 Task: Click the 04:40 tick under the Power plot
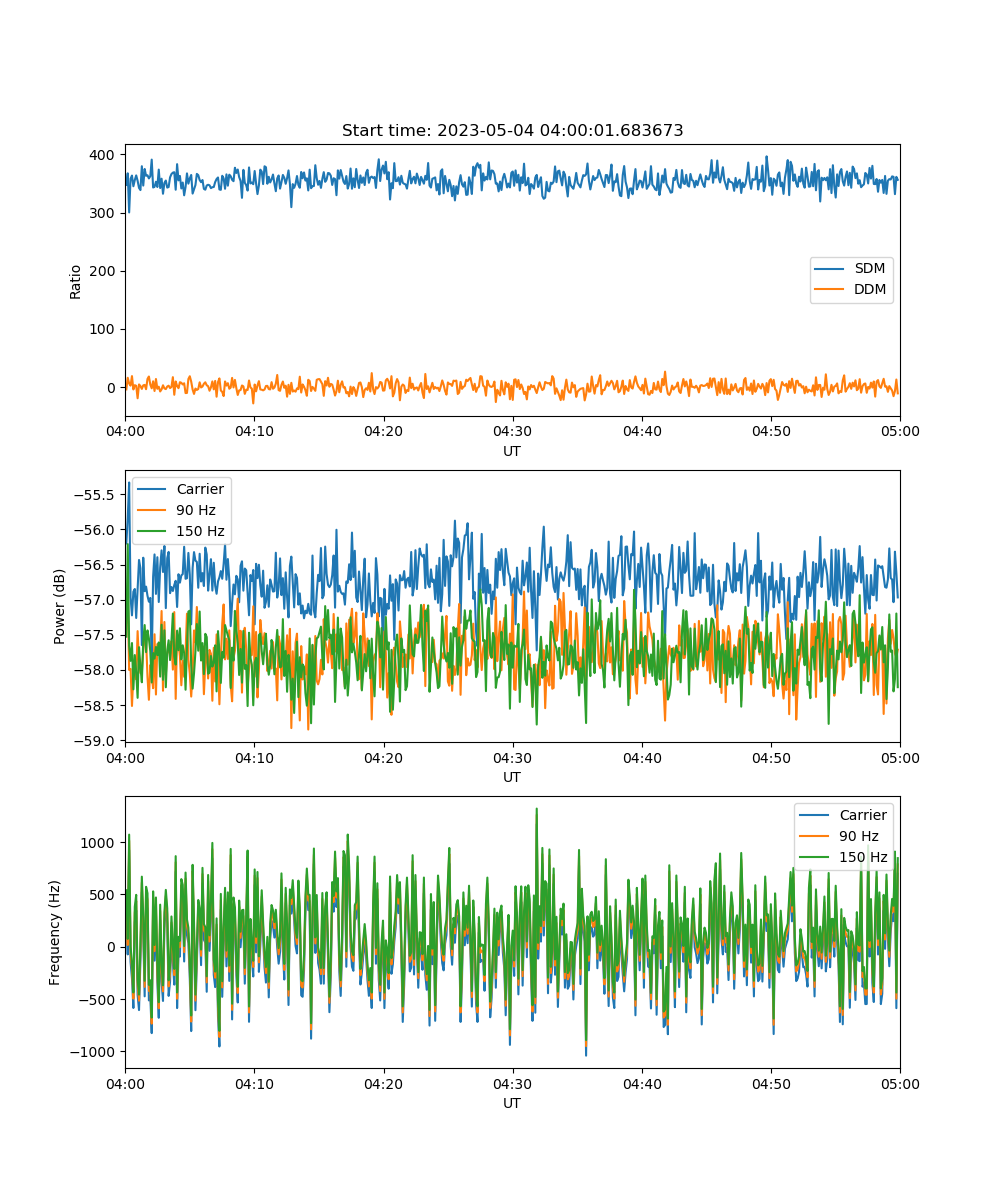pyautogui.click(x=641, y=757)
